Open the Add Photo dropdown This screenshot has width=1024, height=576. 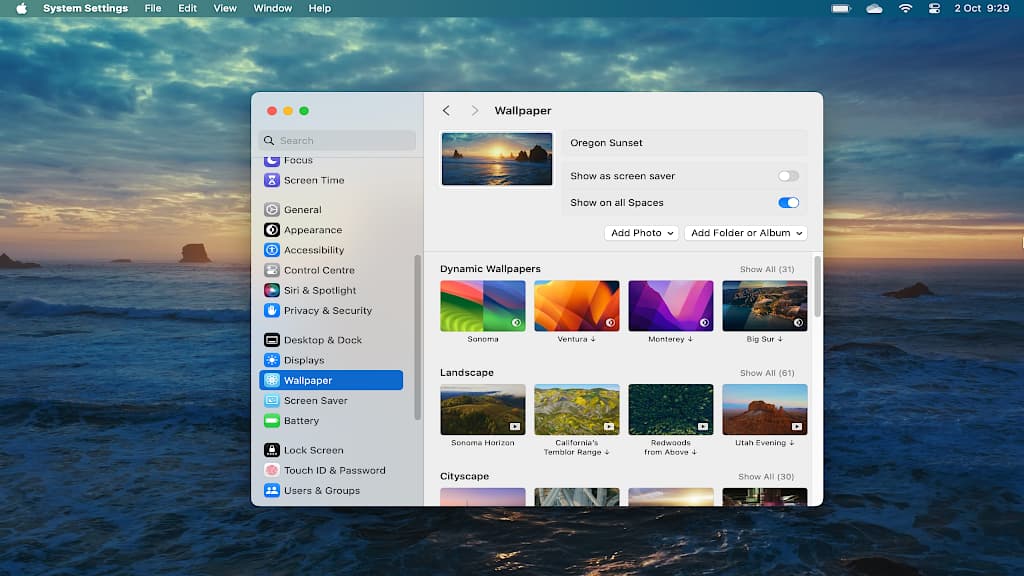[x=641, y=232]
